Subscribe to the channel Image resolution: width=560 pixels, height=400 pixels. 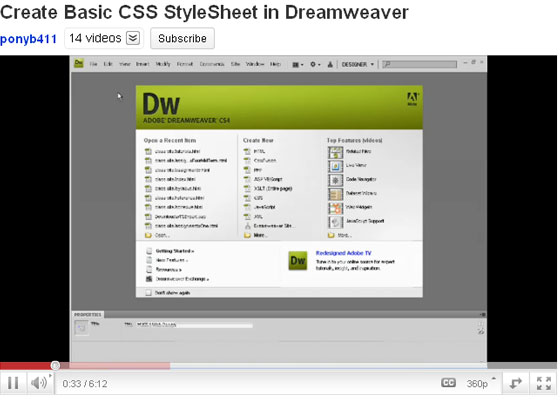coord(182,38)
